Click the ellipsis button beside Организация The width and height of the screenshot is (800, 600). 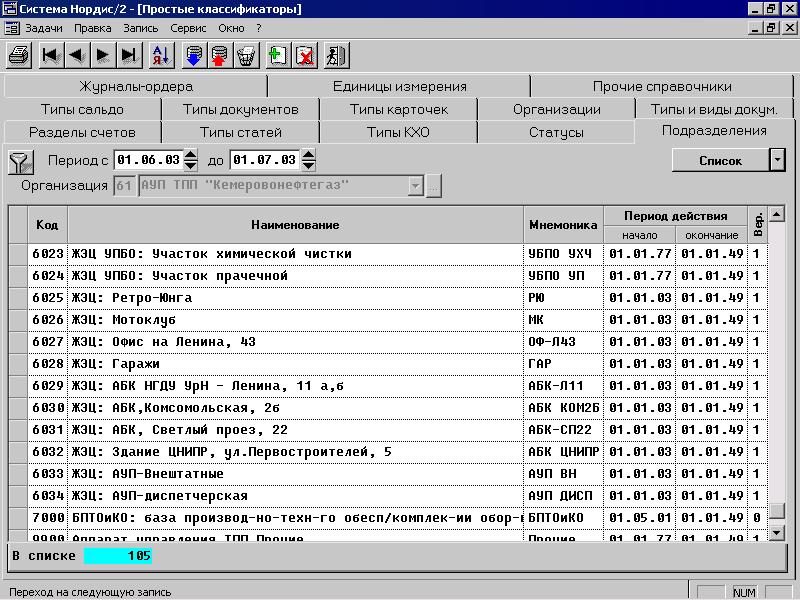[434, 186]
